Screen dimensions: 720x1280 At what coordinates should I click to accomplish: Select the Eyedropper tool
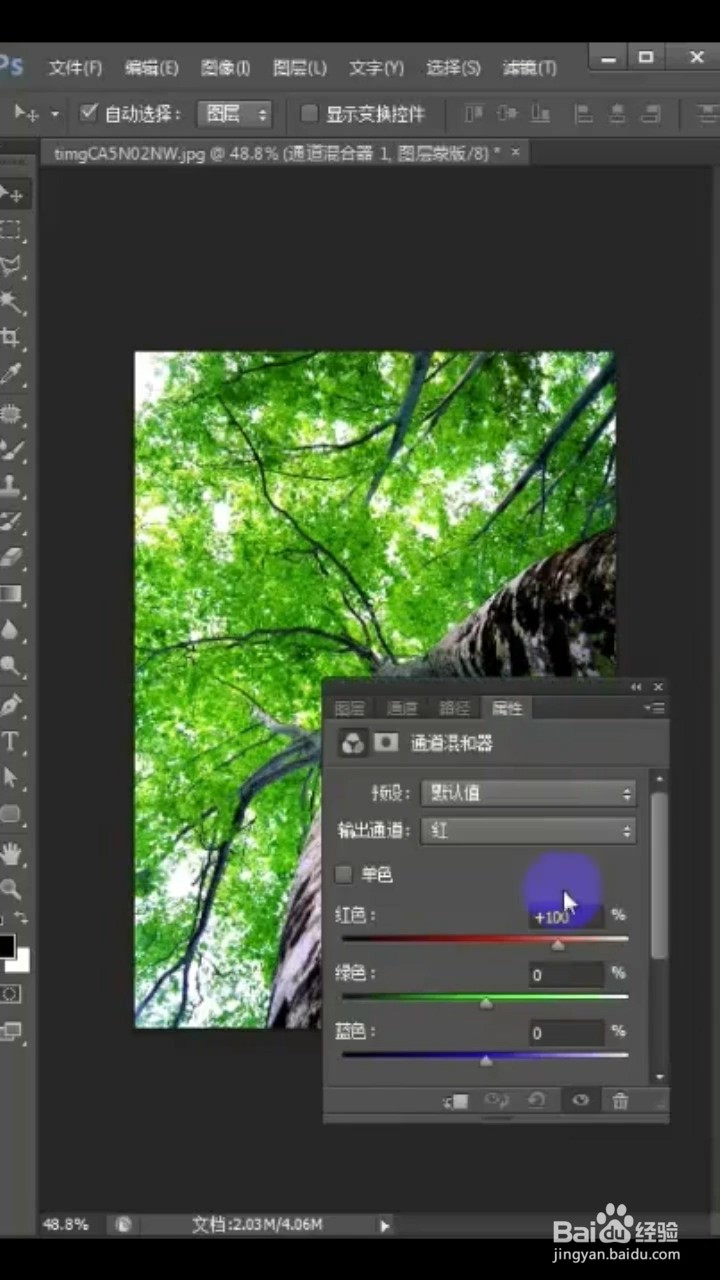click(10, 376)
